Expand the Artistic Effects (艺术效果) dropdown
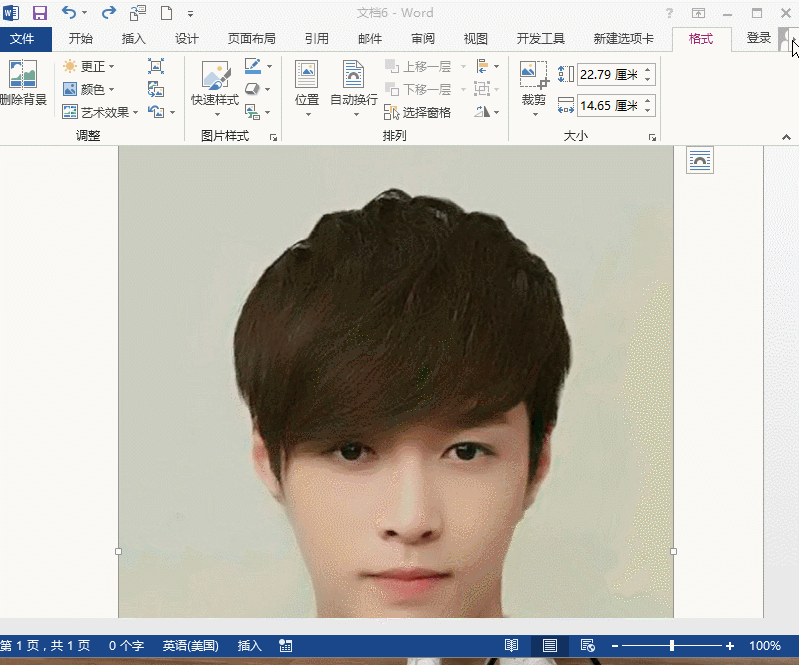Viewport: 799px width, 665px height. [x=100, y=113]
